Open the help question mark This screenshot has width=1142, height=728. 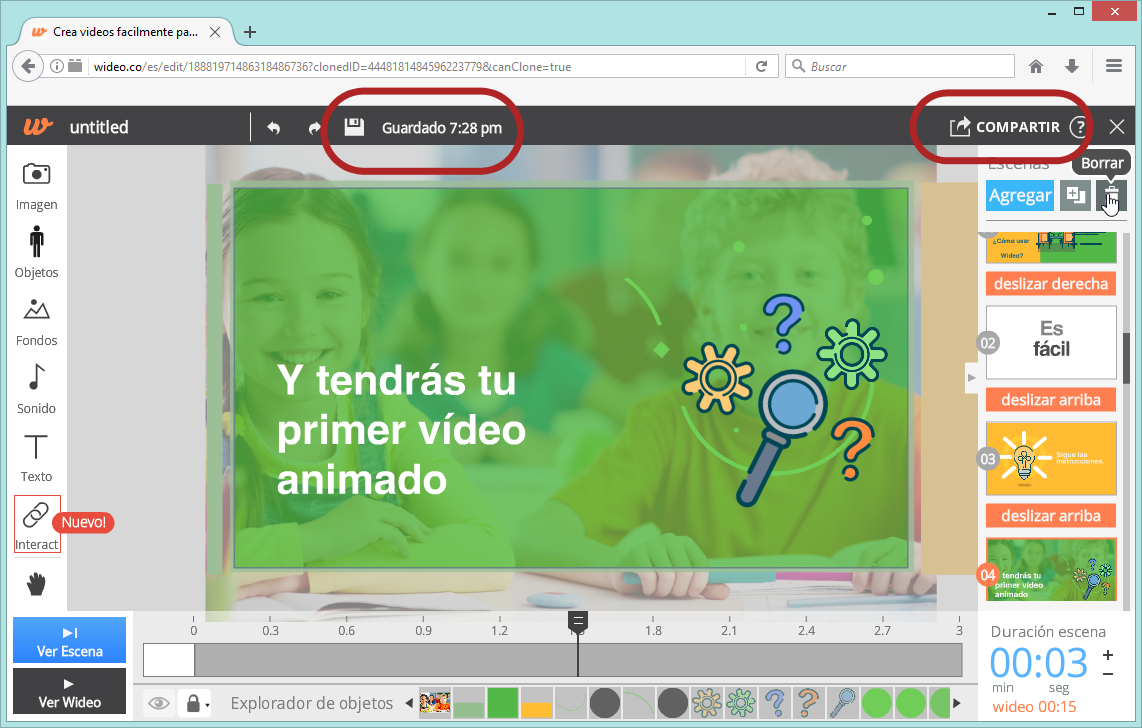coord(1079,127)
